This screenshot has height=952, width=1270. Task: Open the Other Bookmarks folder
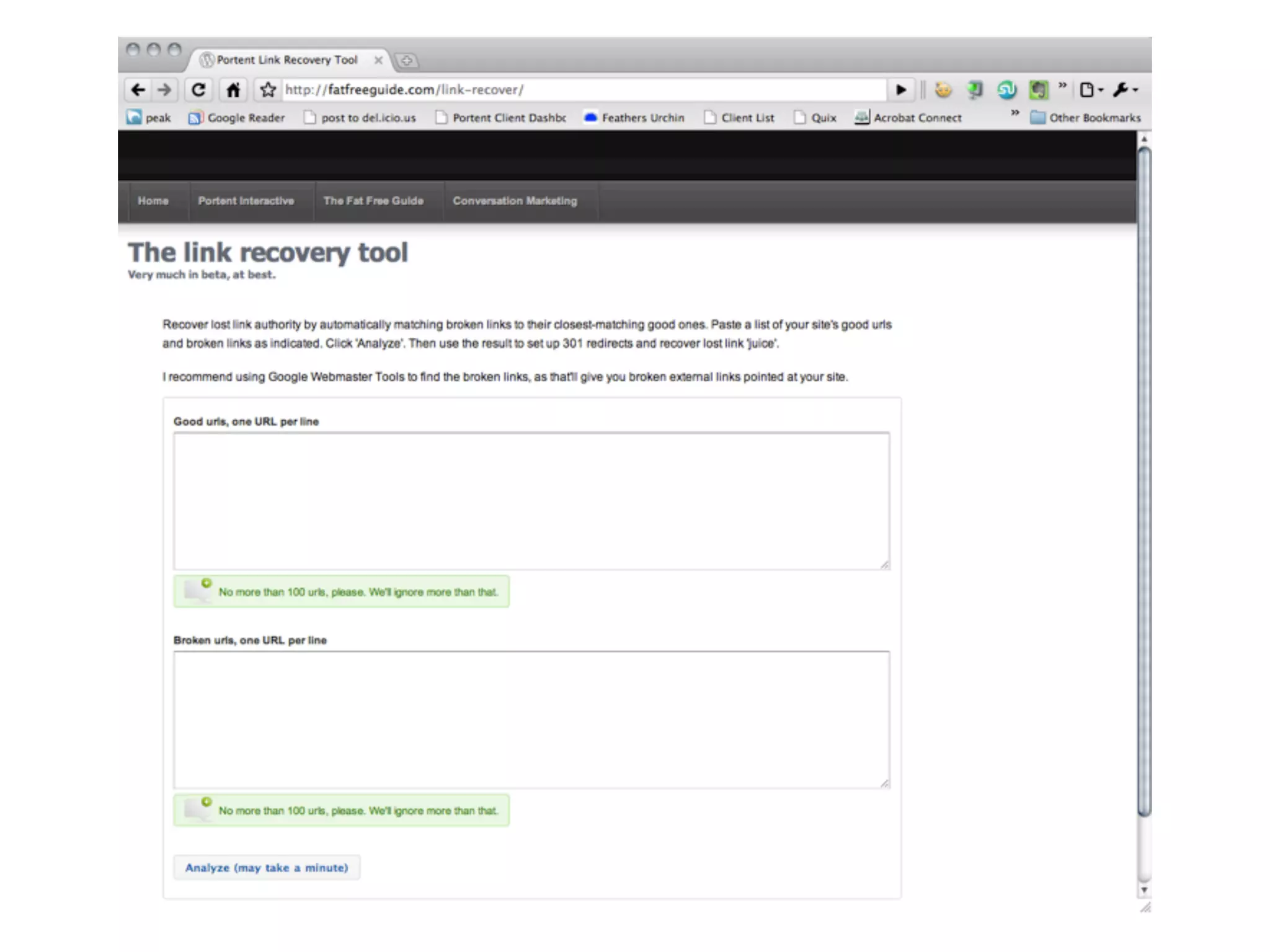(1086, 118)
